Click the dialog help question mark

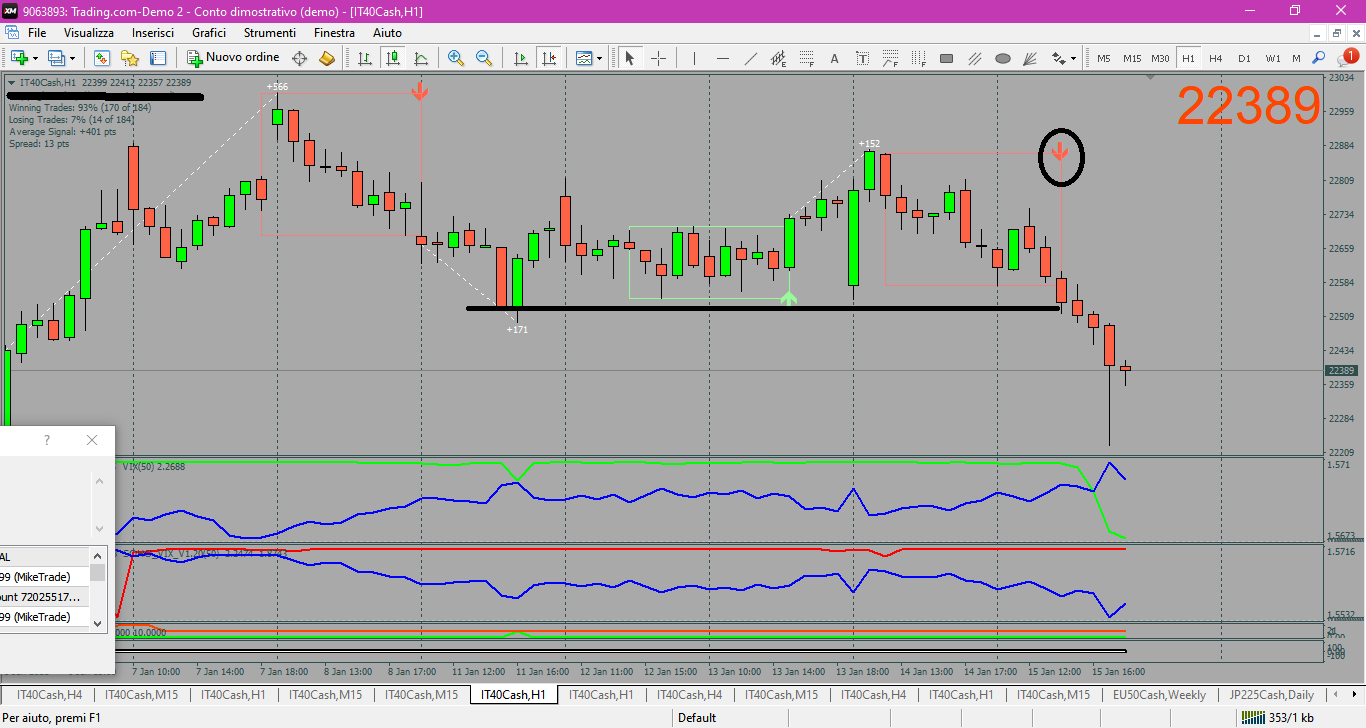(46, 440)
